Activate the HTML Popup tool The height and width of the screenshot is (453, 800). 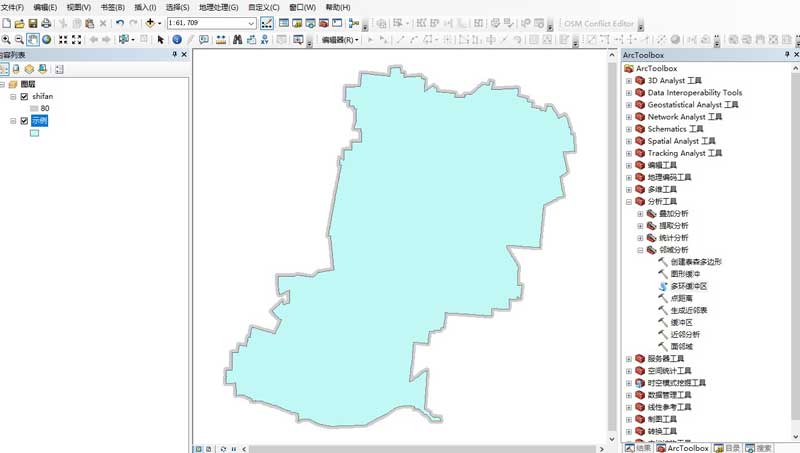coord(204,39)
